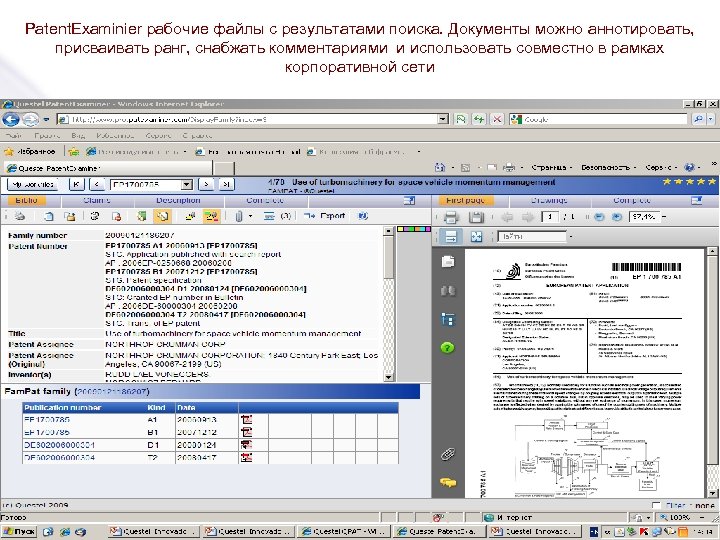
Task: Click the bookmarks tree icon in PDF sidebar
Action: point(448,319)
